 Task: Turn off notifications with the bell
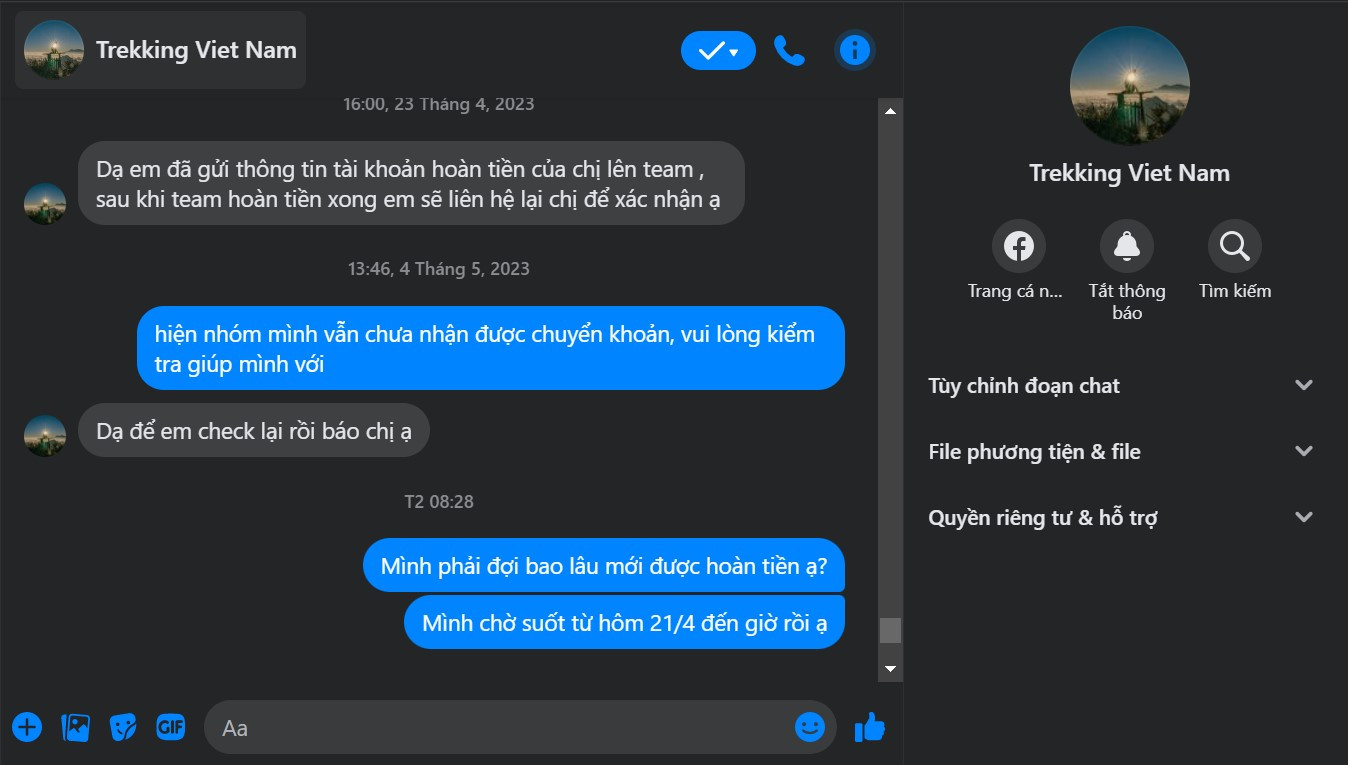click(x=1126, y=246)
